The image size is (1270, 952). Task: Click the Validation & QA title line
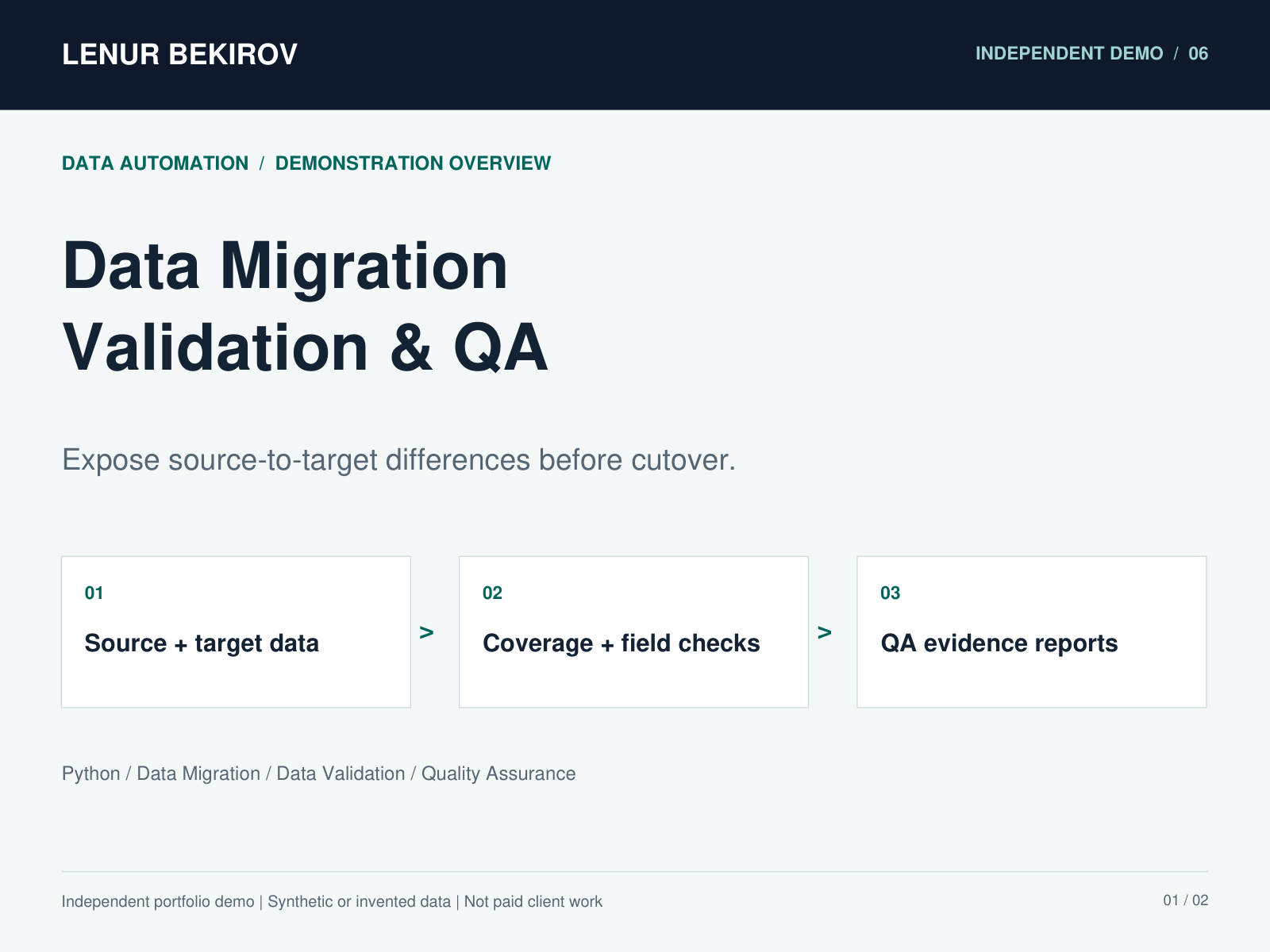[x=305, y=347]
